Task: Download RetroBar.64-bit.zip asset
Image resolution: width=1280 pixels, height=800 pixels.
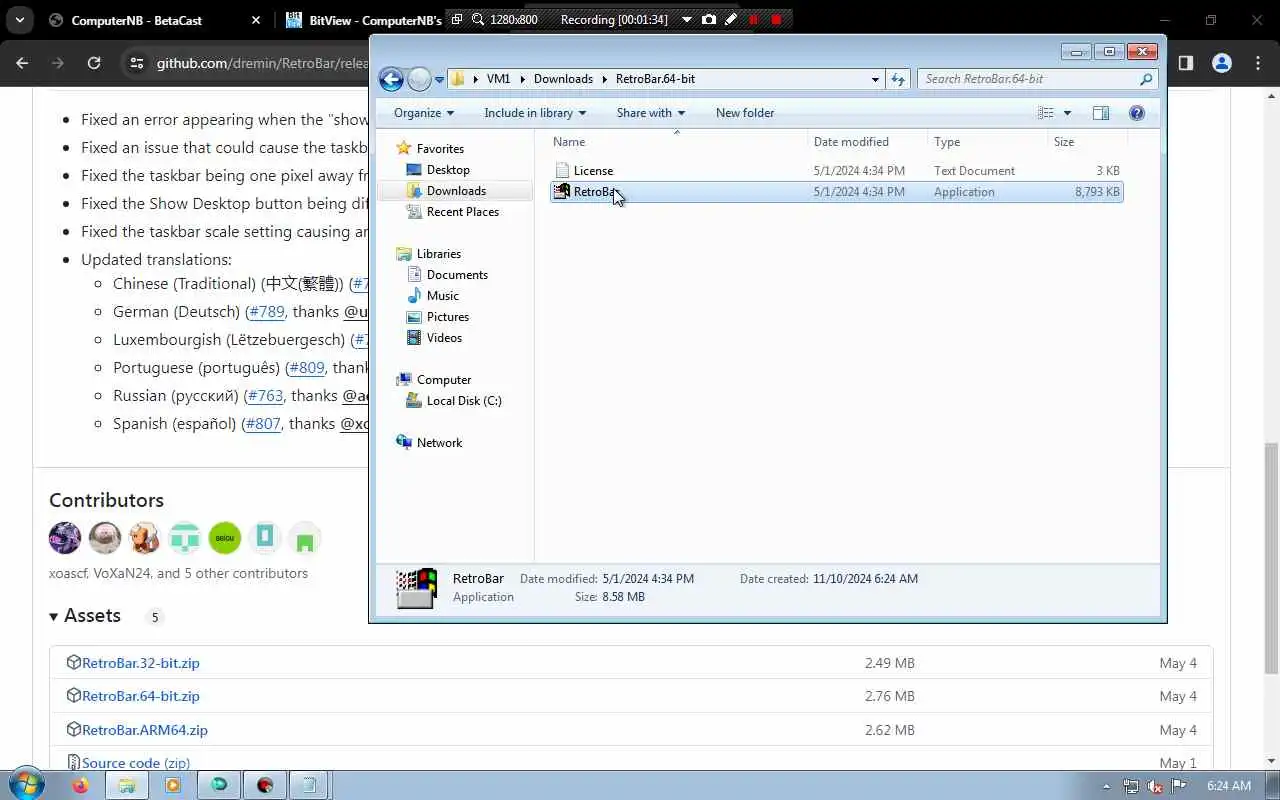Action: click(140, 696)
